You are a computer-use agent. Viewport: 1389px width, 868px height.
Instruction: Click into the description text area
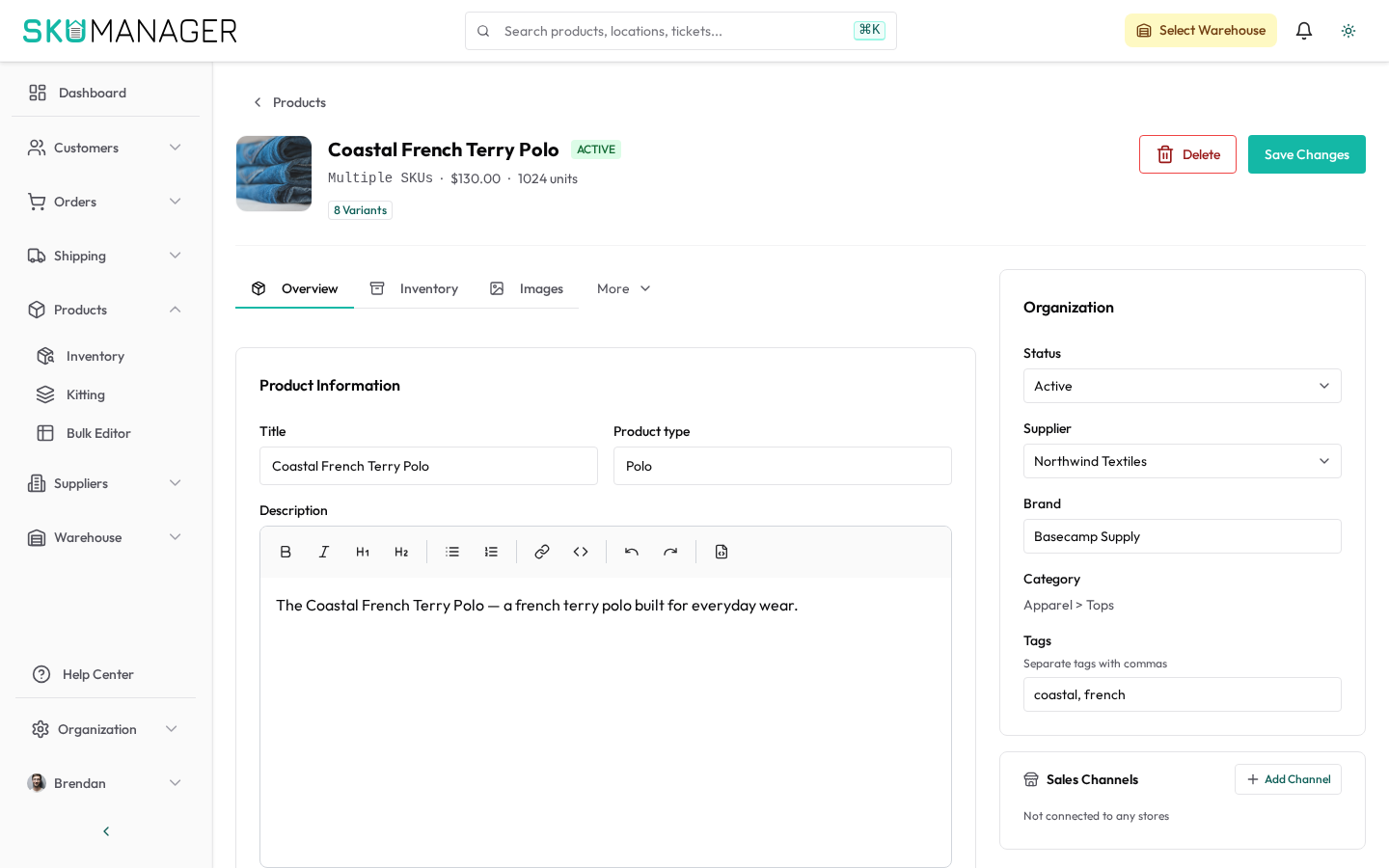[606, 721]
